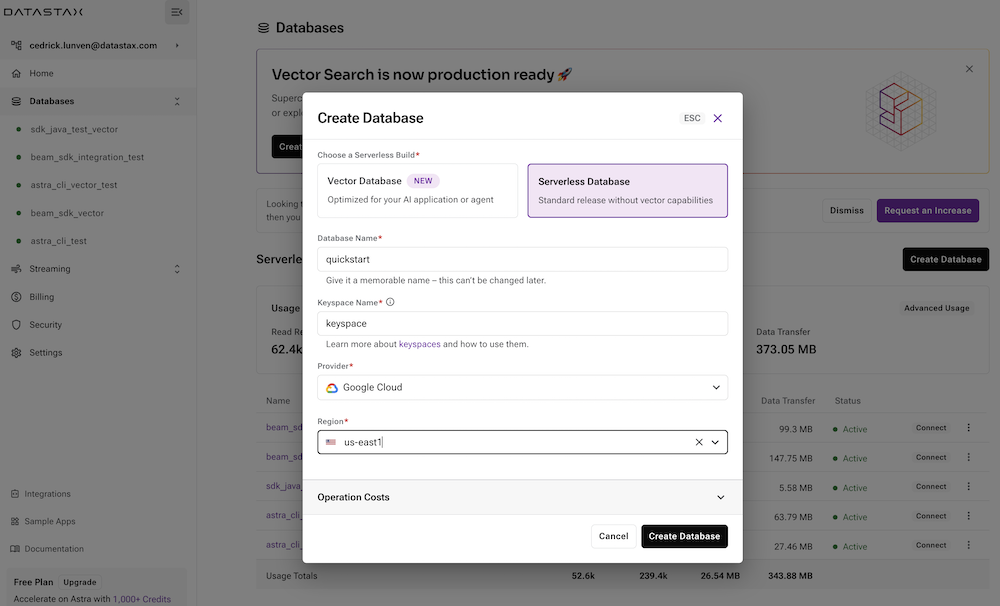
Task: Open the Provider dropdown showing Google Cloud
Action: click(x=522, y=388)
